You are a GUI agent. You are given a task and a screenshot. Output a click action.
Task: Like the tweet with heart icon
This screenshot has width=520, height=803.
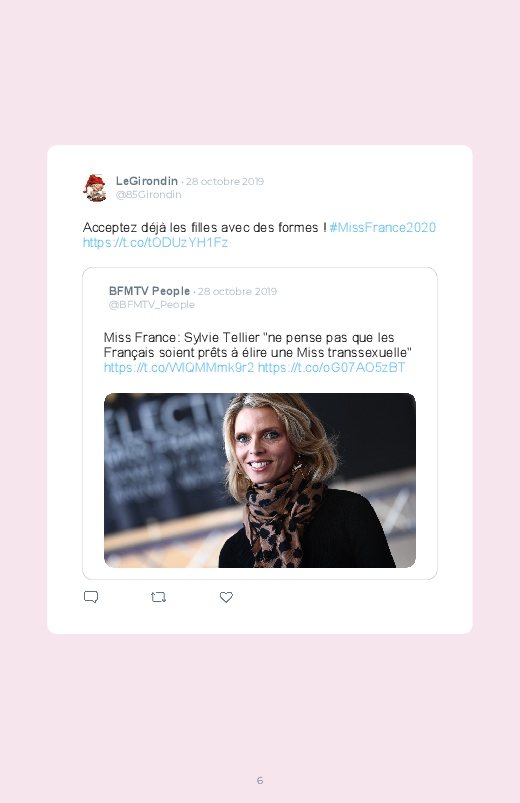click(226, 597)
